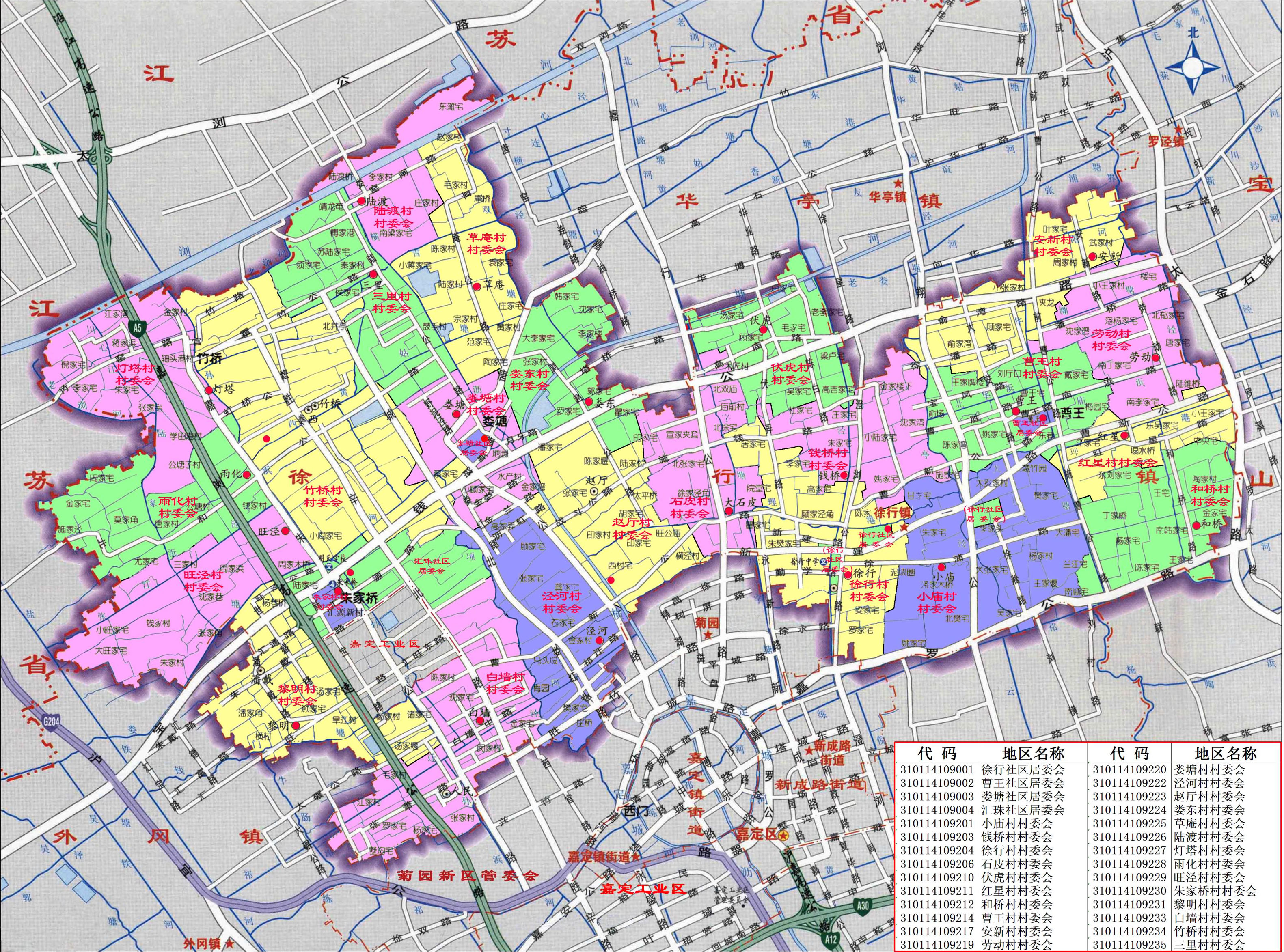Click the 旺泾村村委会 red map label

click(203, 581)
